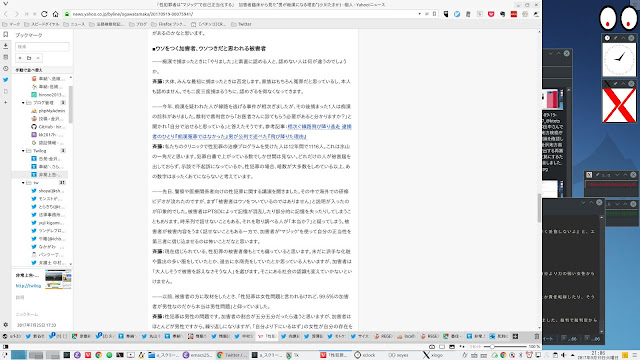640x360 pixels.
Task: Reload the page with the refresh icon
Action: click(44, 14)
